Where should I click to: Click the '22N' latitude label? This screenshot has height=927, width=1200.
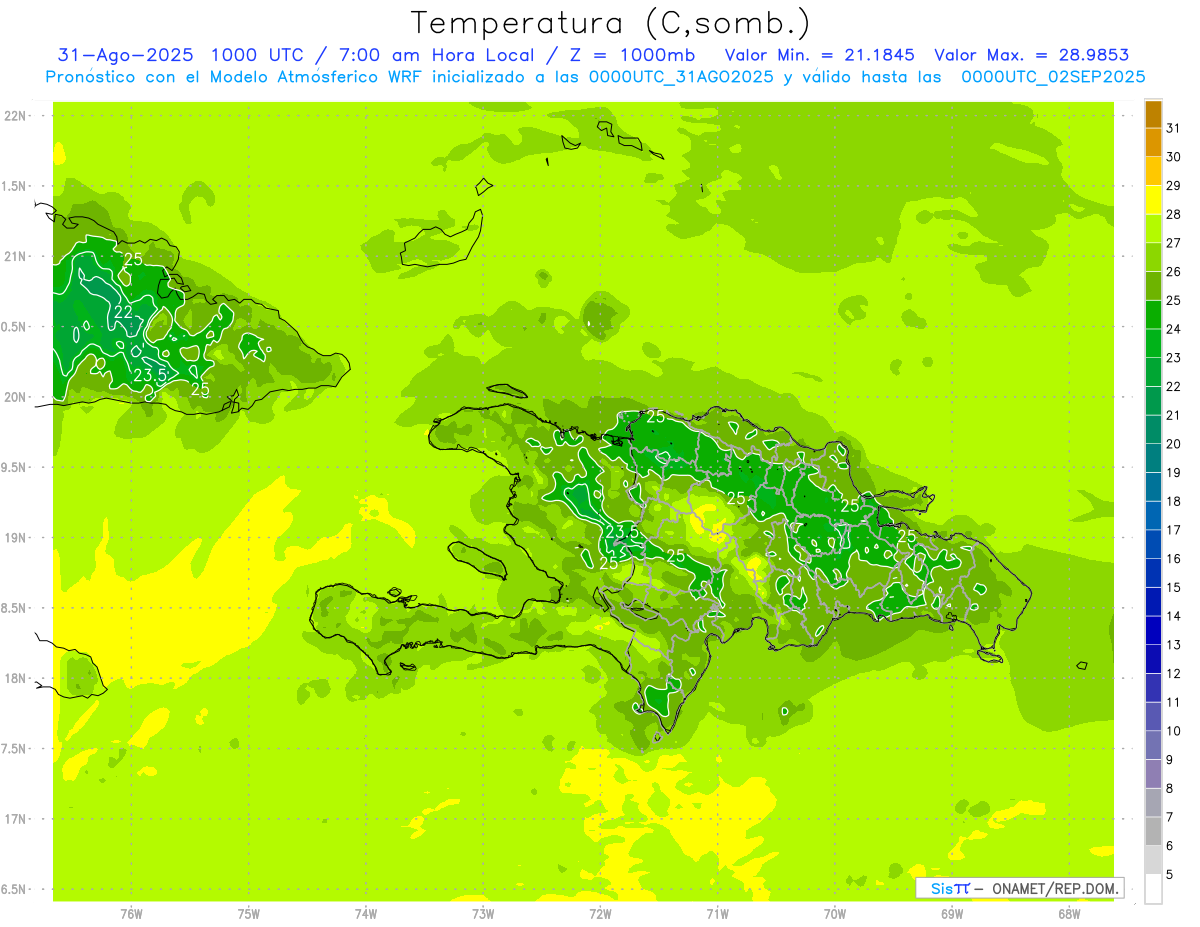click(15, 116)
